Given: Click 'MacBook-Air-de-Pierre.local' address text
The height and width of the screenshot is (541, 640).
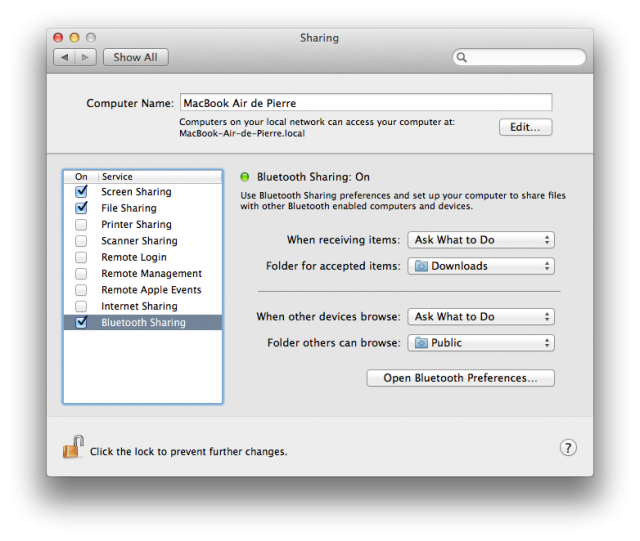Looking at the screenshot, I should click(242, 134).
